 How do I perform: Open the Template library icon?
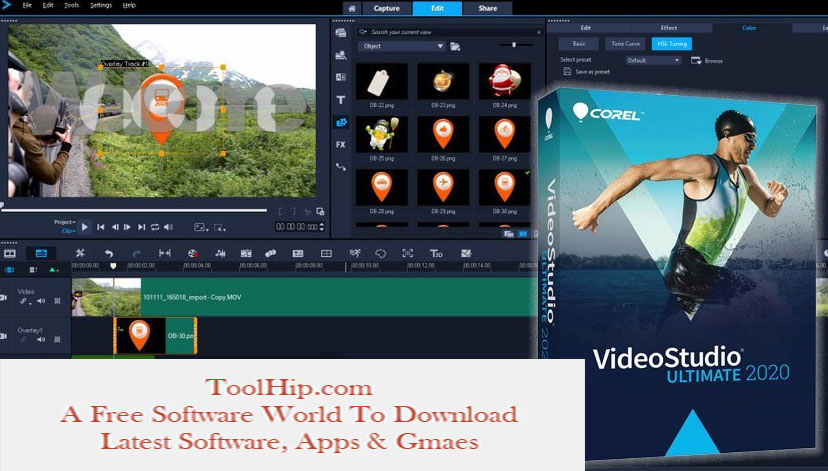(x=341, y=77)
